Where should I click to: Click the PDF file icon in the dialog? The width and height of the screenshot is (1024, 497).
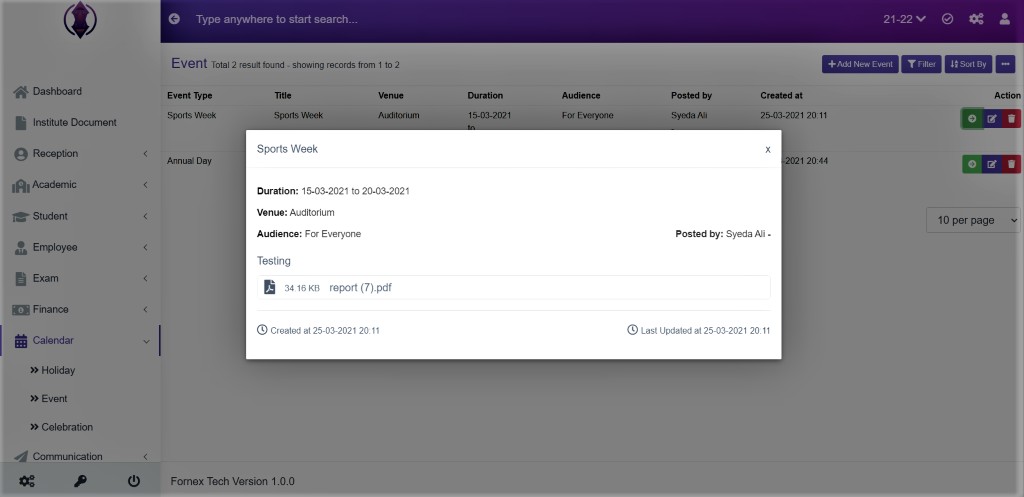pyautogui.click(x=269, y=287)
